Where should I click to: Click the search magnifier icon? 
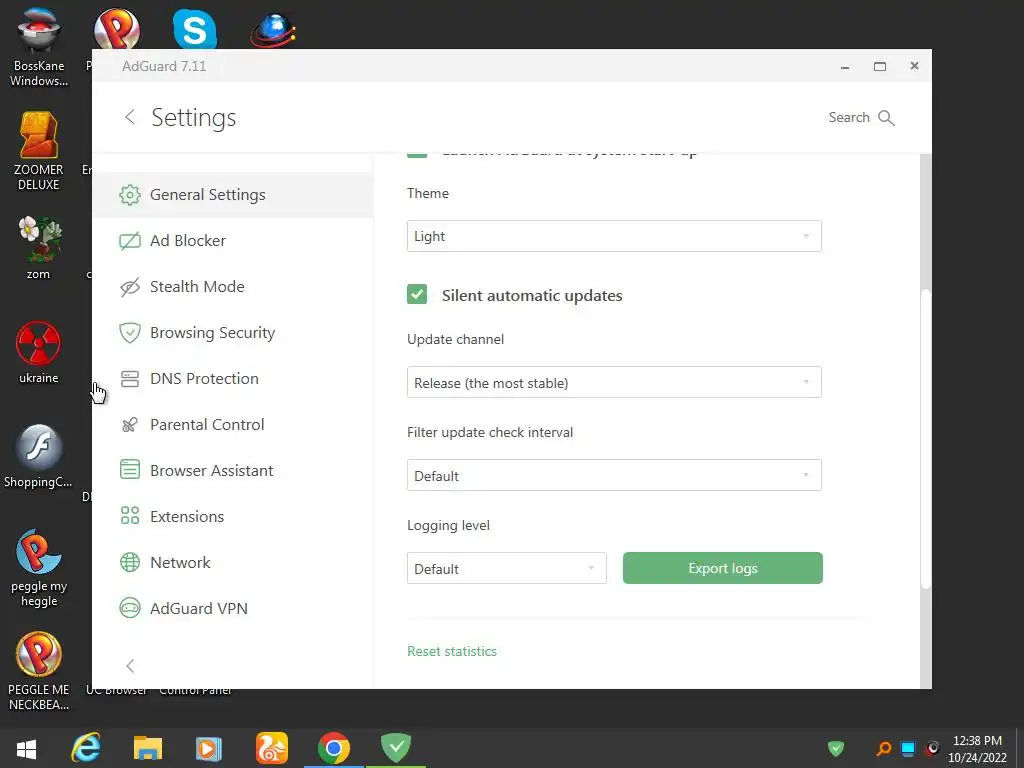click(886, 118)
